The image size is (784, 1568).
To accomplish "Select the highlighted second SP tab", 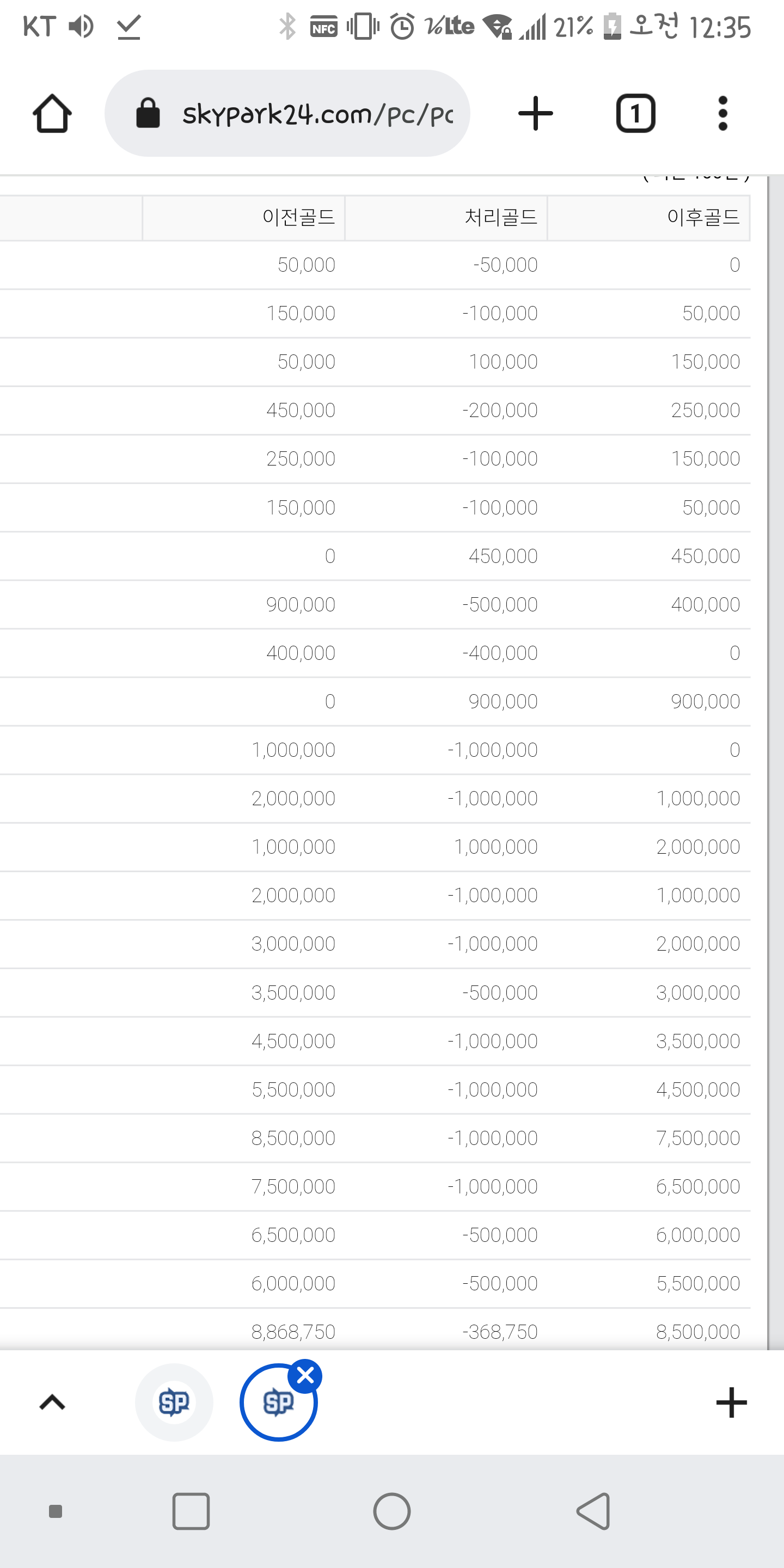I will tap(279, 1402).
